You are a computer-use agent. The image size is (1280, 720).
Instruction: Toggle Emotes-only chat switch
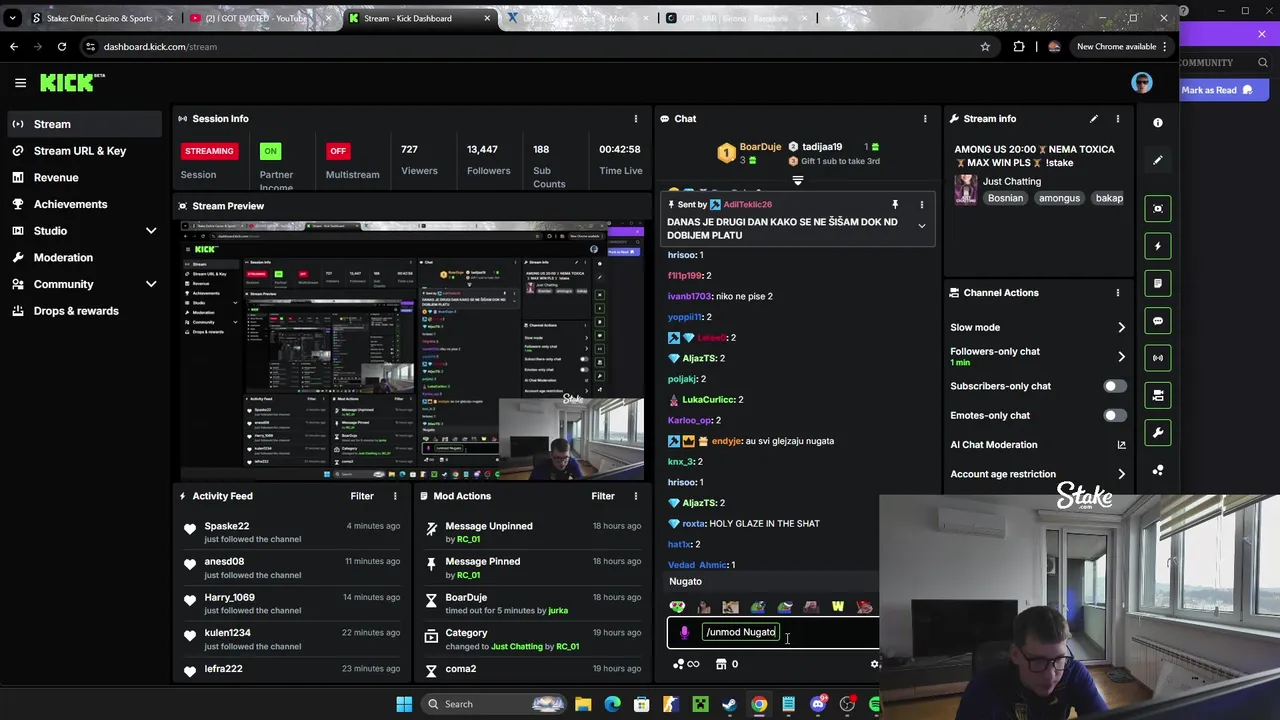1114,415
